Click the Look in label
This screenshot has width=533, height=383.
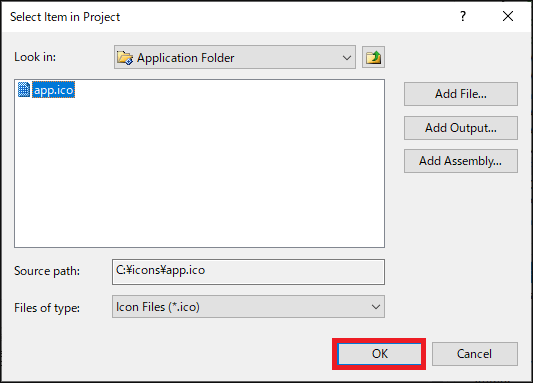point(35,57)
